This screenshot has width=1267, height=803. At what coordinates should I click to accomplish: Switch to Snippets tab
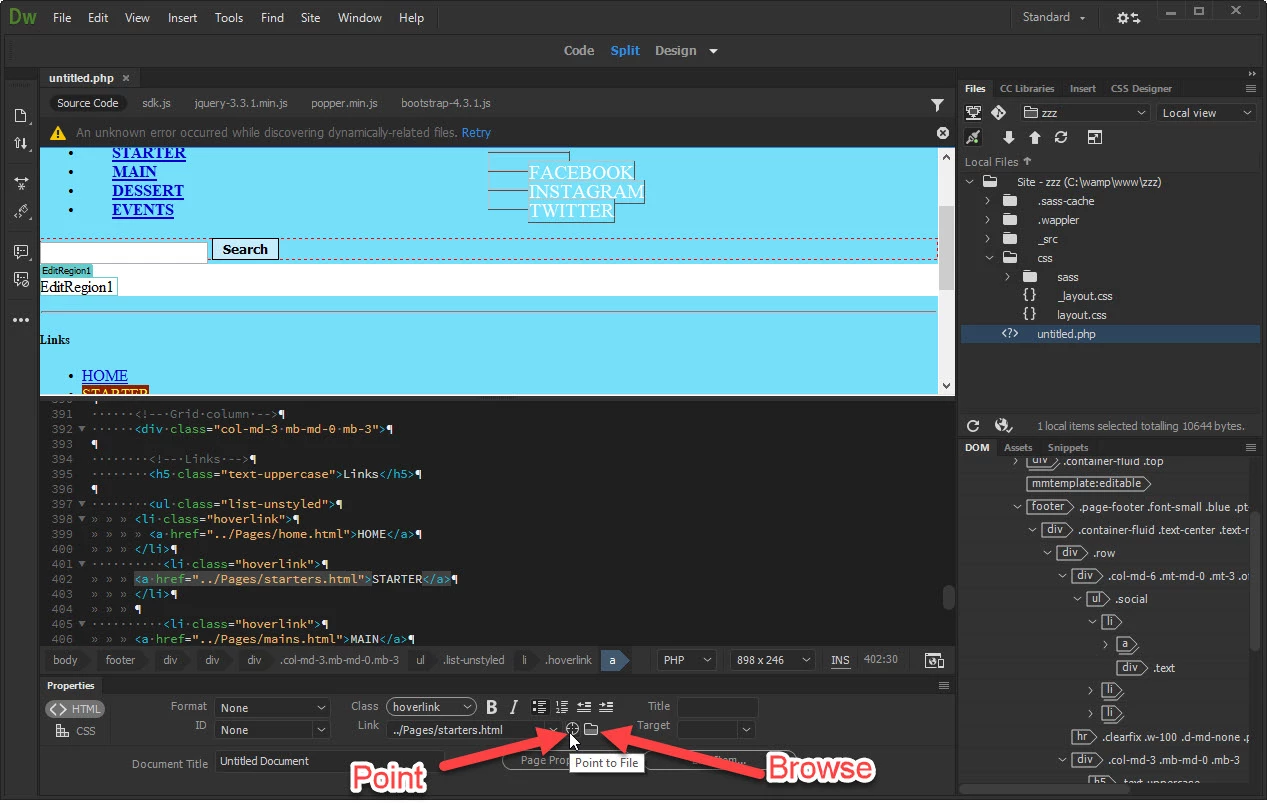pyautogui.click(x=1068, y=447)
